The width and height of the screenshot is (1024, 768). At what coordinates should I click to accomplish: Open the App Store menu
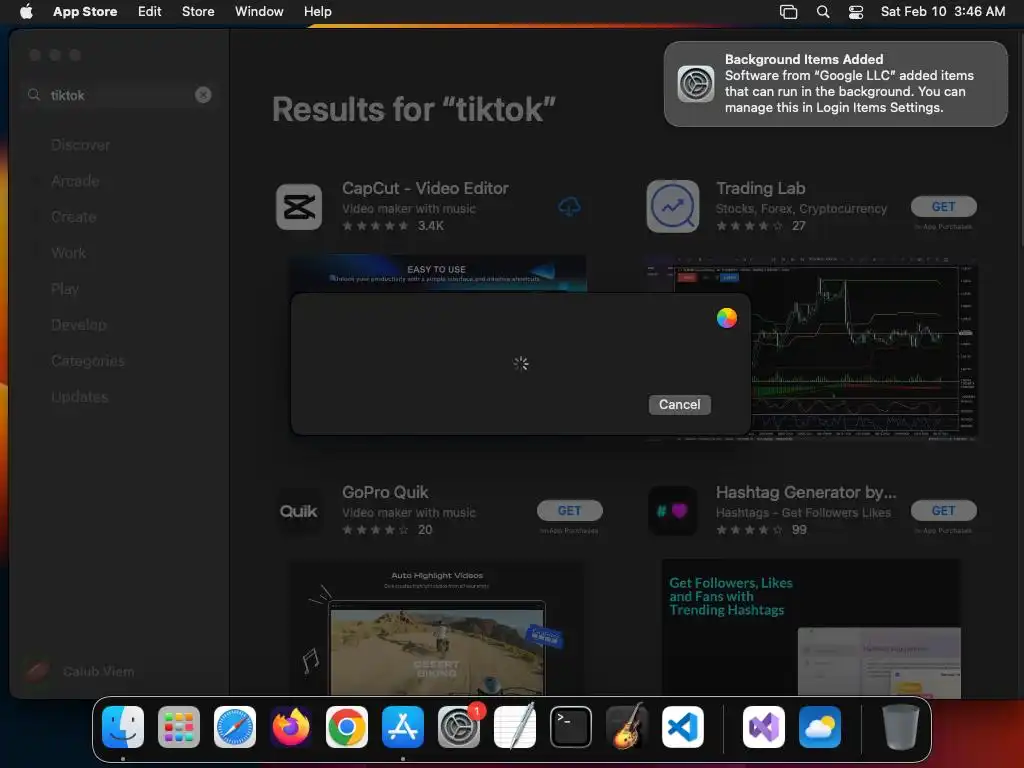pyautogui.click(x=85, y=11)
